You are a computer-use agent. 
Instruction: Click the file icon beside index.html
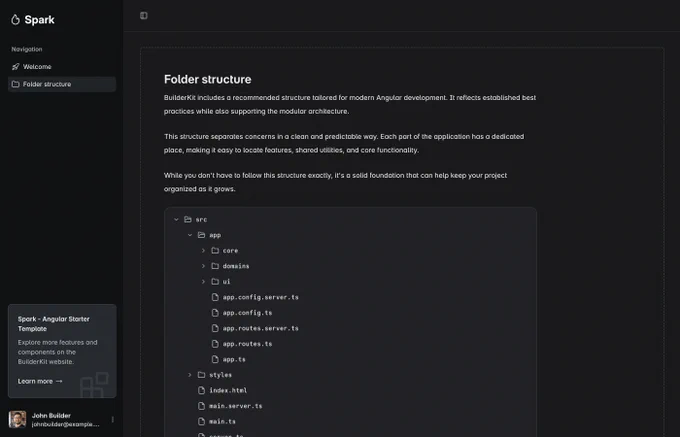click(x=201, y=390)
